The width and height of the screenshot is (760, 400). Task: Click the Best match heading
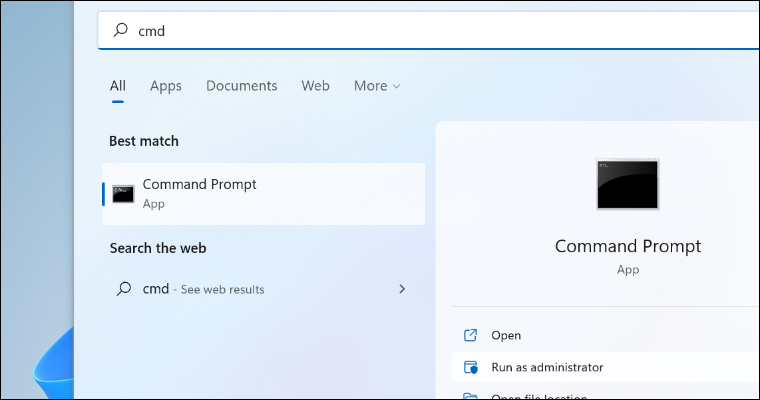click(144, 141)
